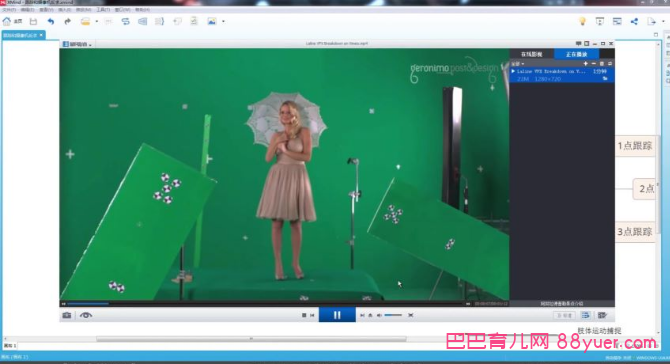Viewport: 670px width, 364px height.
Task: Add a boundary to topics
Action: coord(142,21)
